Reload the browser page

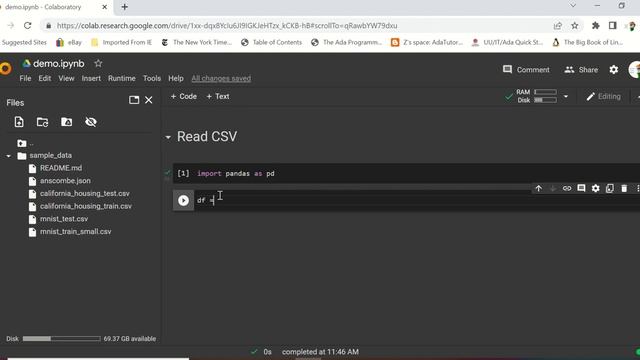(27, 26)
